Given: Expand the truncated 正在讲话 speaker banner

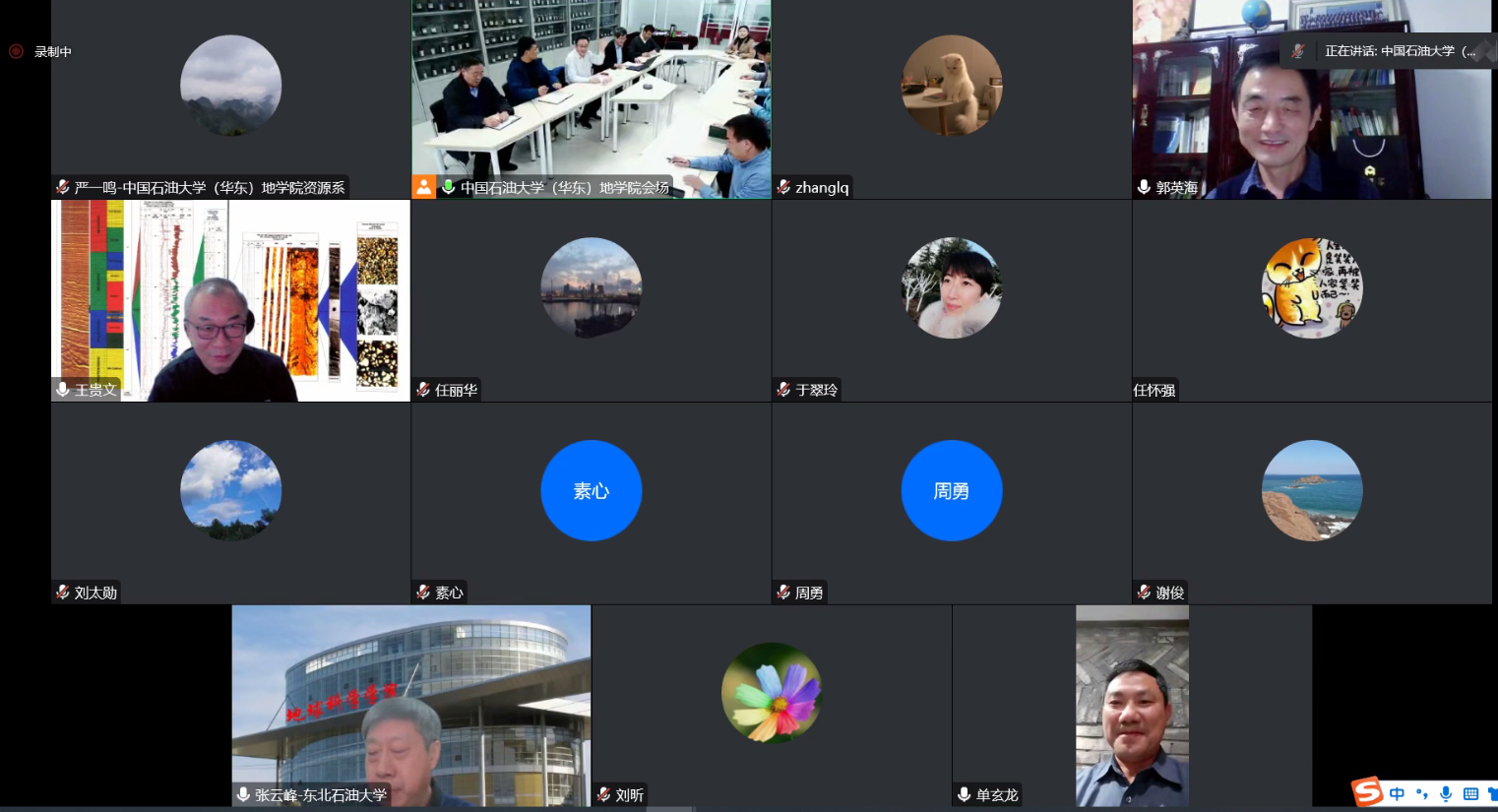Looking at the screenshot, I should point(1399,51).
